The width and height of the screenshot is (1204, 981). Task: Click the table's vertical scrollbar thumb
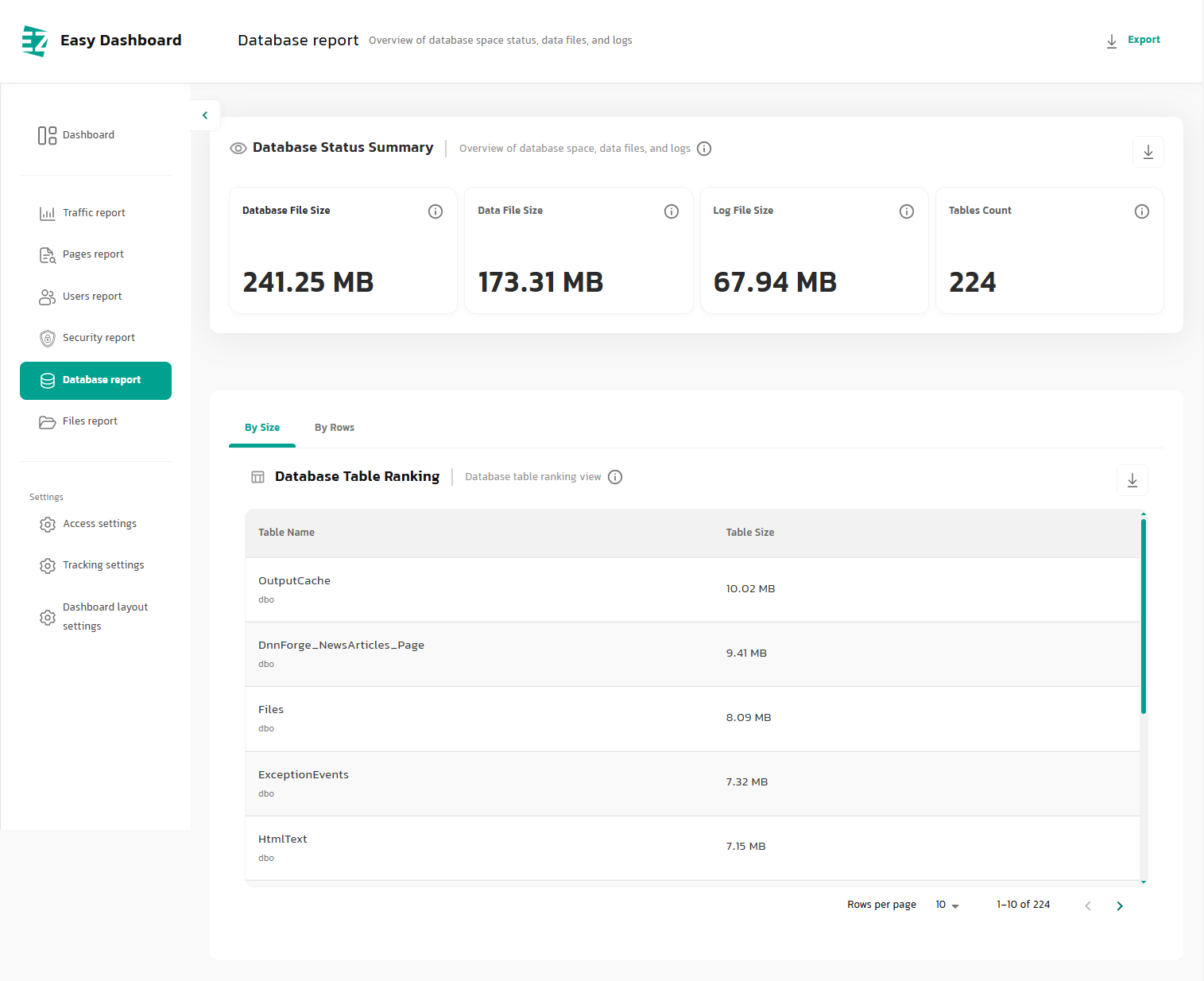(x=1144, y=616)
